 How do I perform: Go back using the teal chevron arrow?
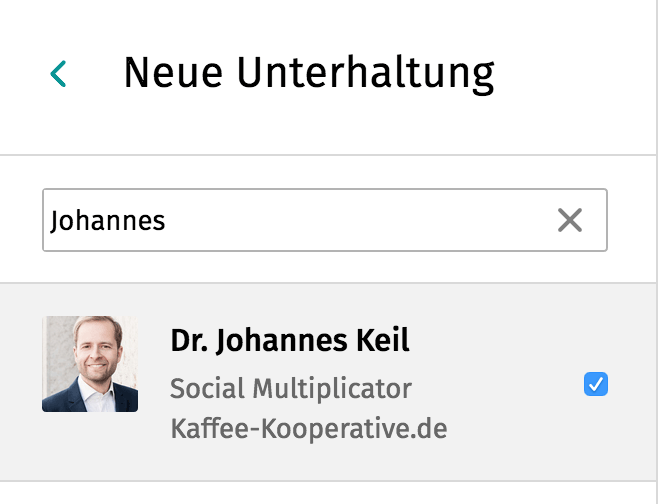click(58, 73)
